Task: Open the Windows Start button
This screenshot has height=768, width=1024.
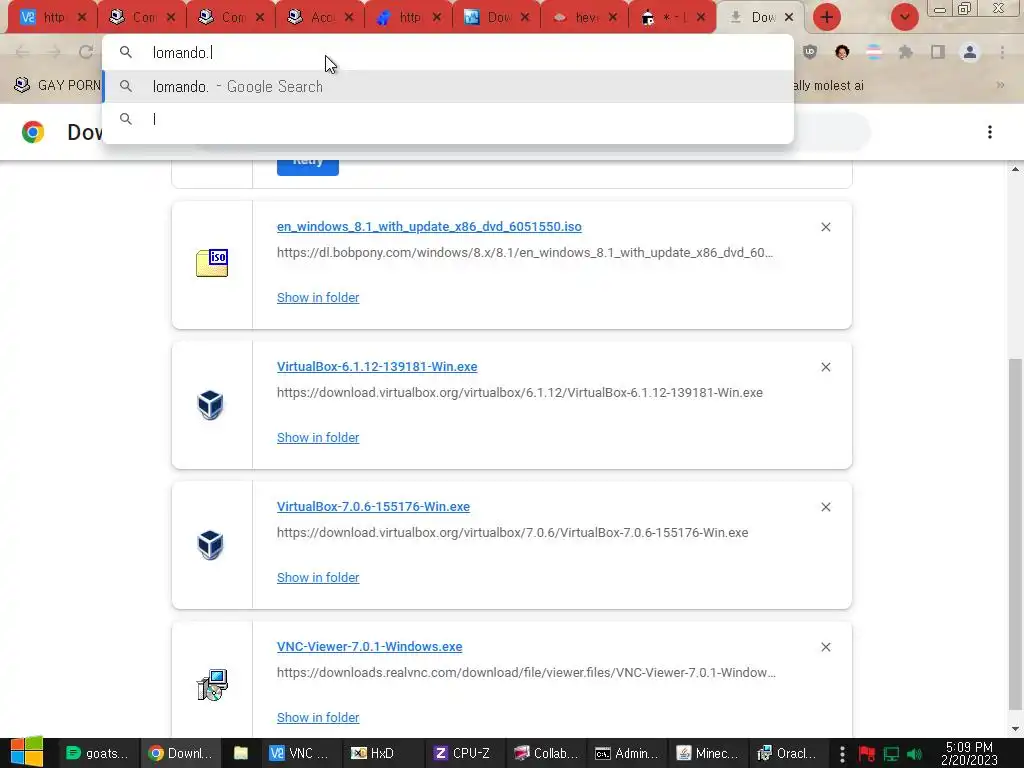Action: coord(27,753)
